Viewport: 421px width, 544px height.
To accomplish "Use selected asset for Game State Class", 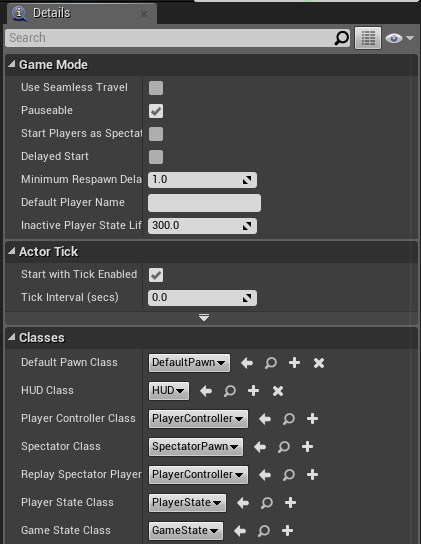I will [240, 530].
